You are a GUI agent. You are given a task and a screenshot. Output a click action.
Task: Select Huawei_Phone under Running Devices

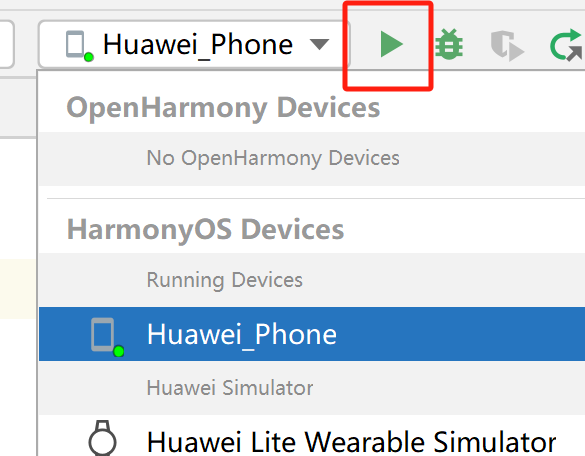[x=312, y=334]
